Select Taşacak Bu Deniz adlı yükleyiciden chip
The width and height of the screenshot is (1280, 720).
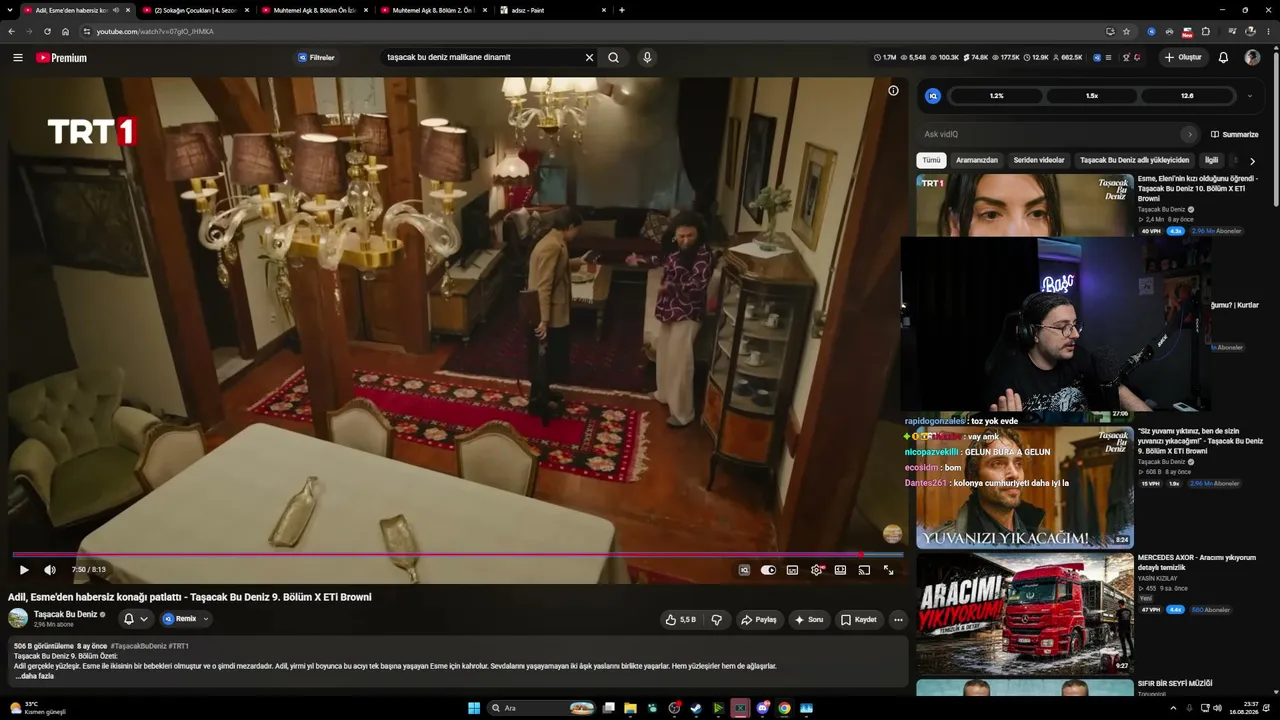pyautogui.click(x=1134, y=160)
